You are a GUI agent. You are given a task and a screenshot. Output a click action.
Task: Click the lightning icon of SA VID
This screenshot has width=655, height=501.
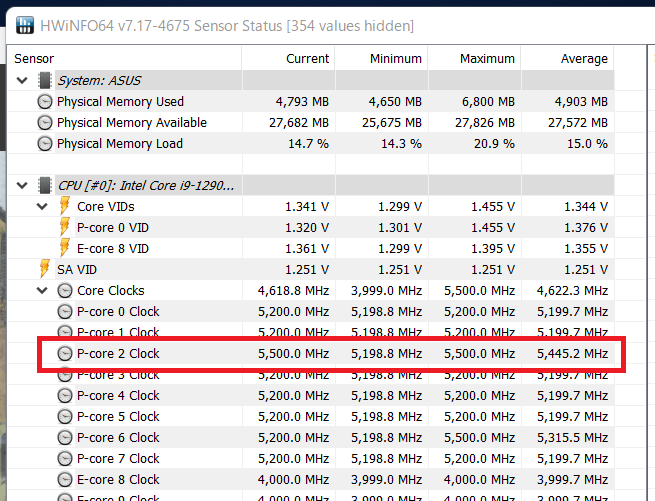45,269
